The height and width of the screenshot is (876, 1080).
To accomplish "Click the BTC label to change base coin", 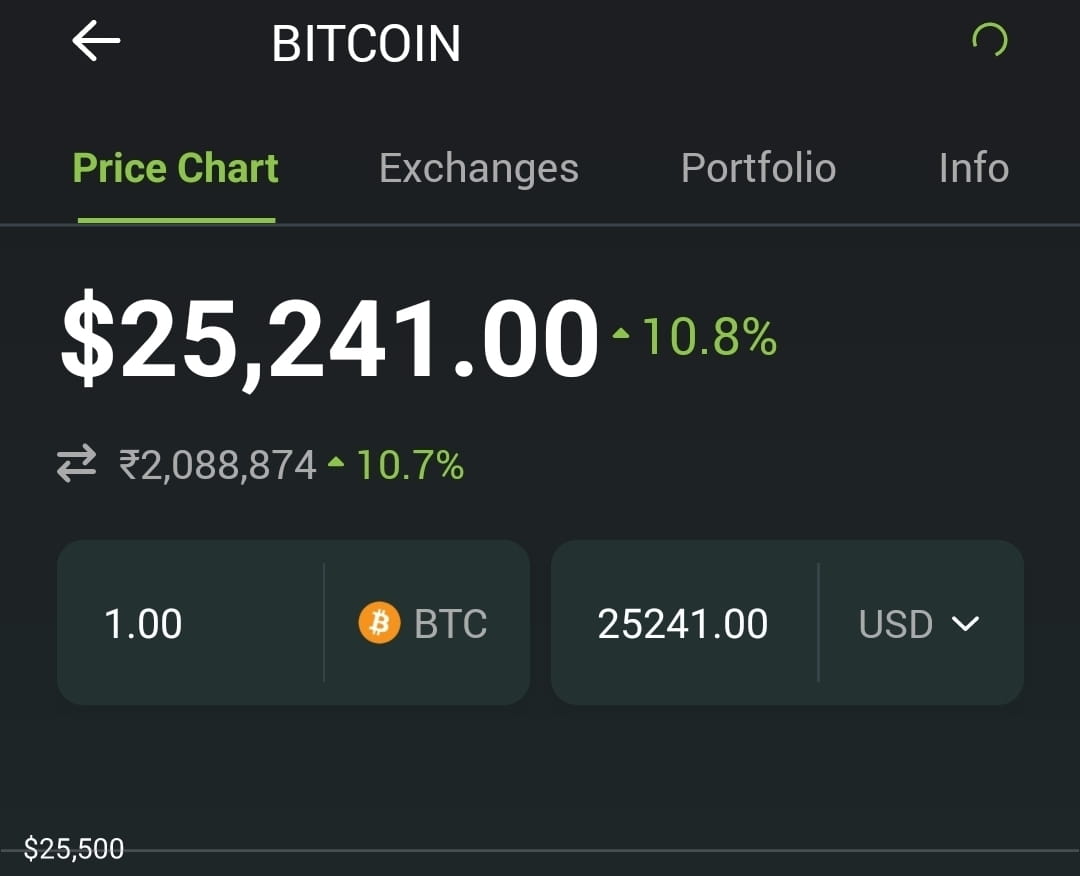I will tap(450, 622).
